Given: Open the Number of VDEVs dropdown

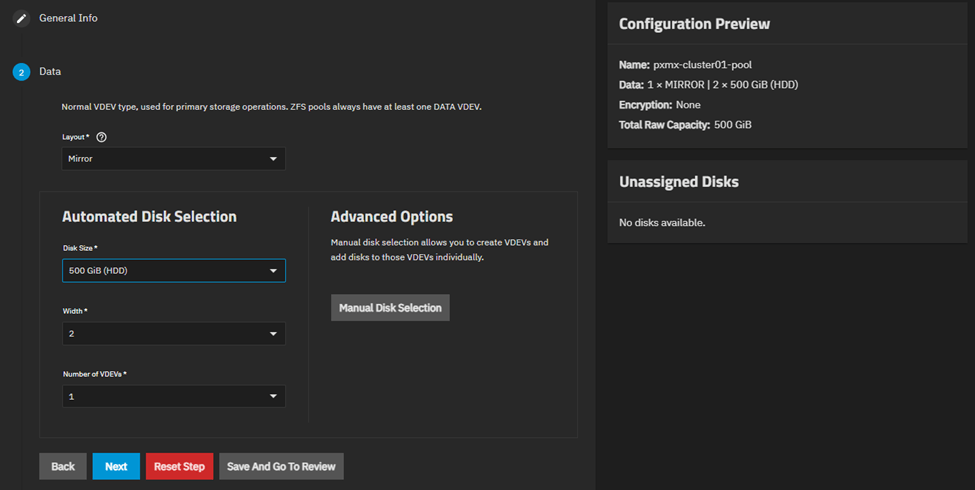Looking at the screenshot, I should (173, 397).
